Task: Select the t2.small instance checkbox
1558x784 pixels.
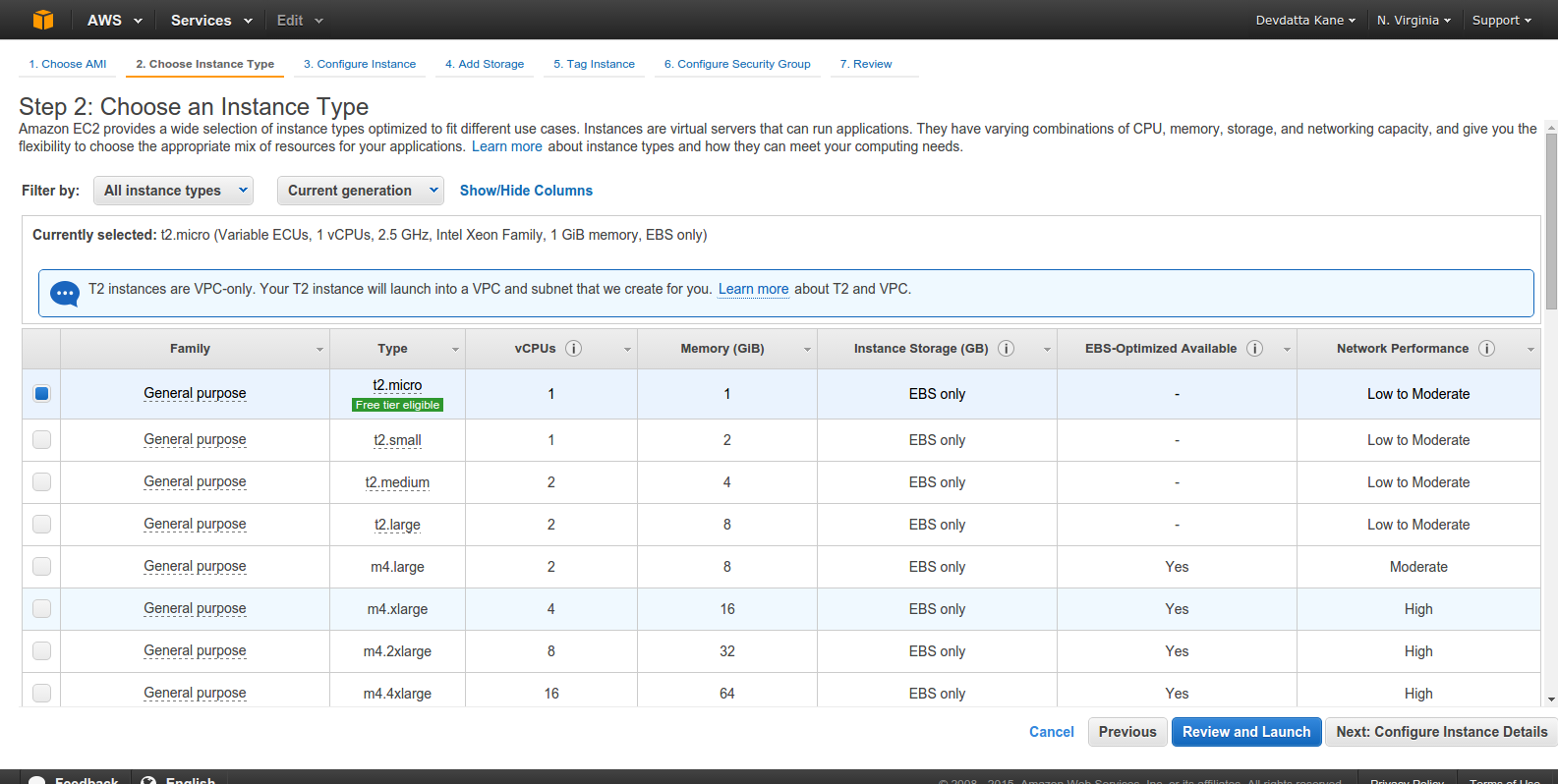Action: [41, 440]
